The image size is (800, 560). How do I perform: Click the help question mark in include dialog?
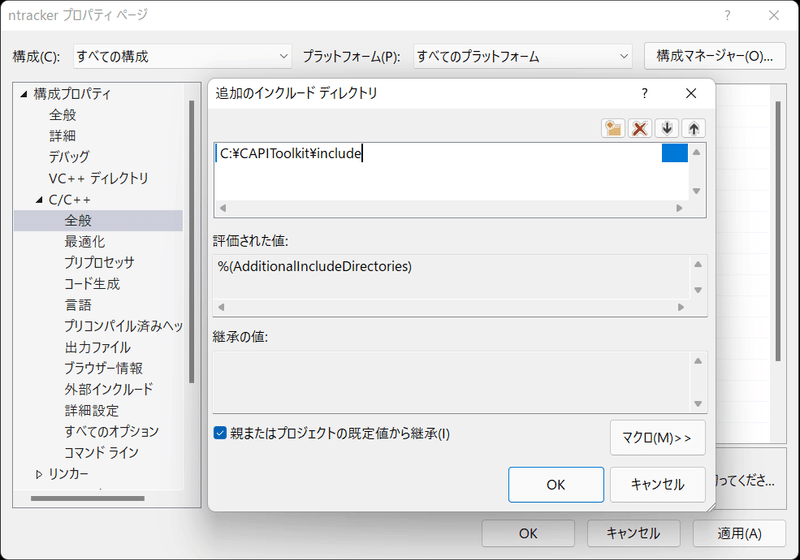coord(645,93)
